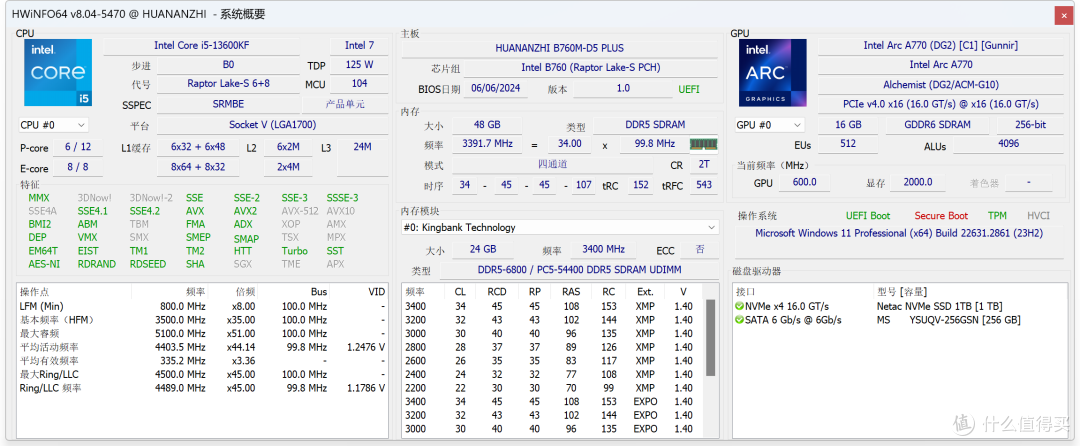Click the tRC value 152
This screenshot has width=1080, height=446.
tap(641, 185)
